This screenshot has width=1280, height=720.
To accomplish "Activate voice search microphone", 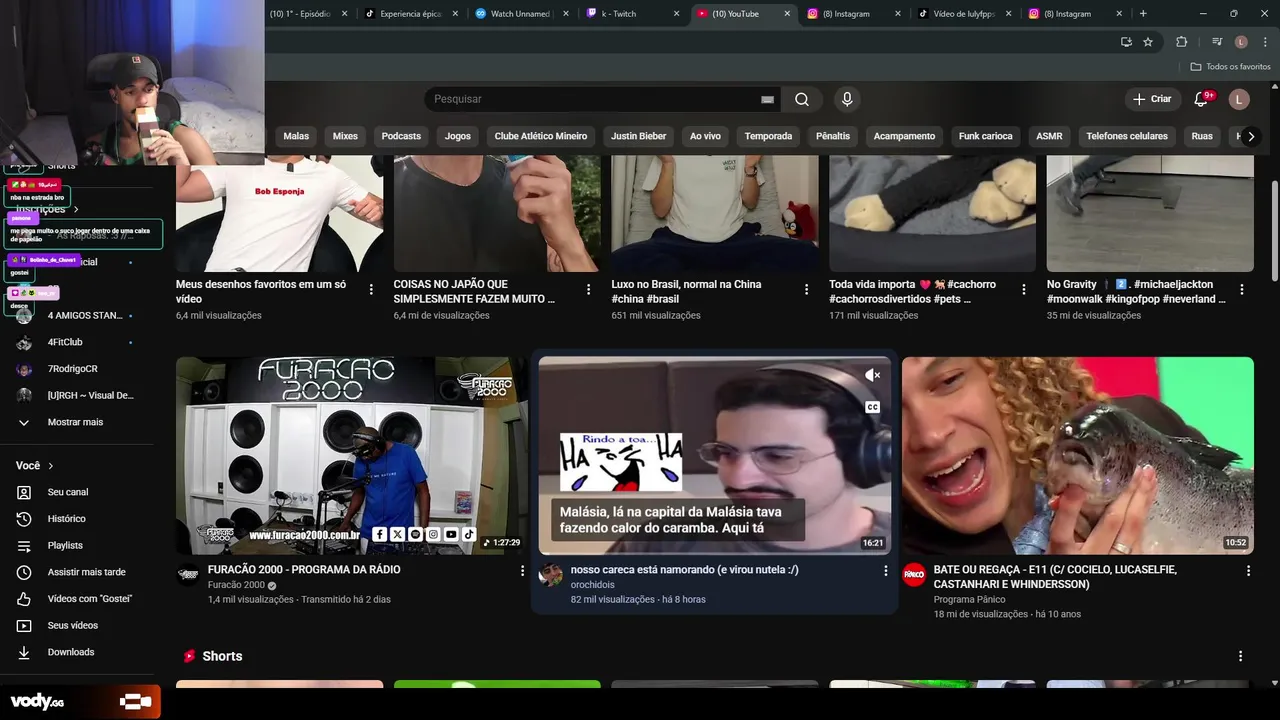I will tap(847, 99).
